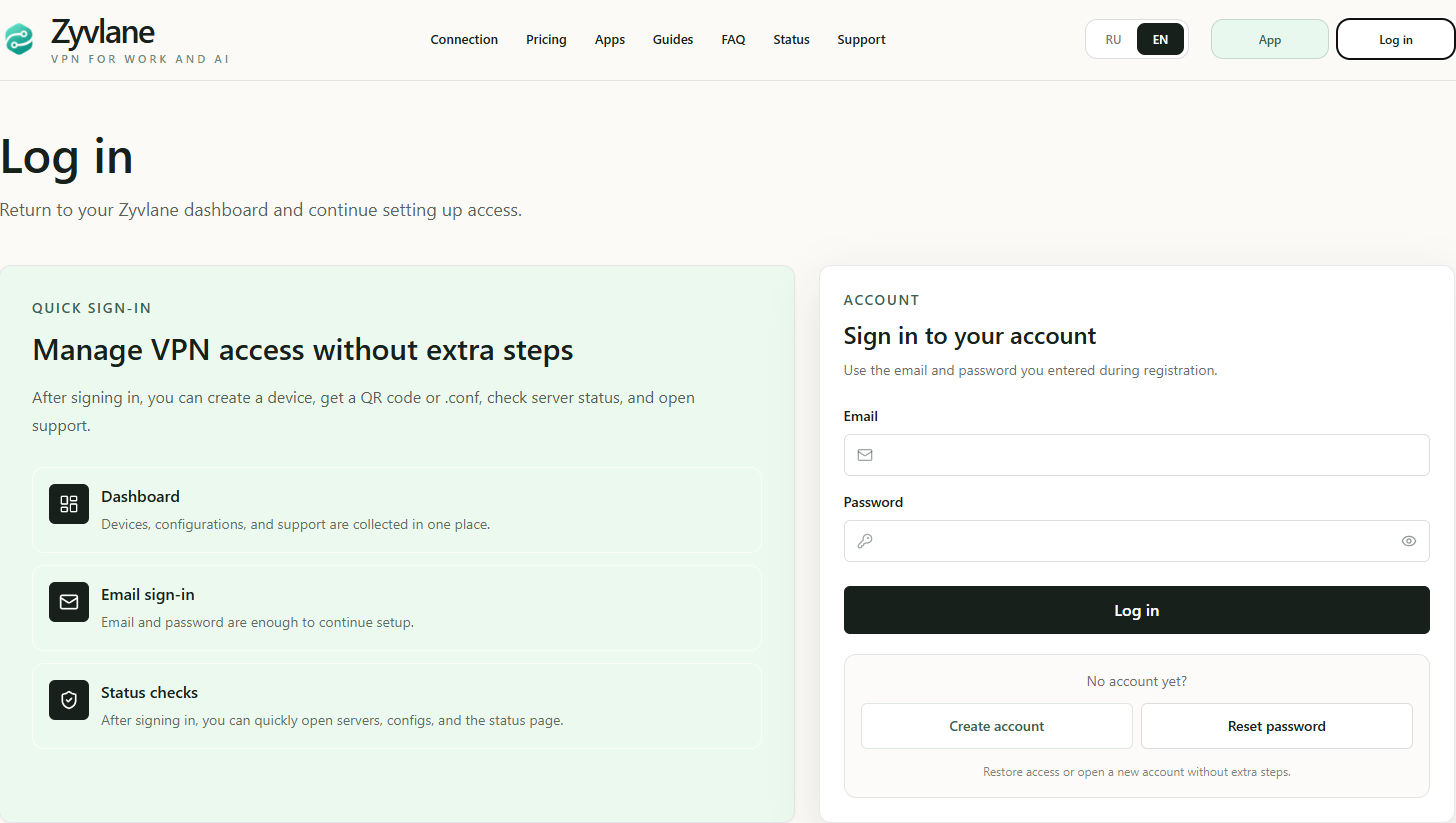
Task: Click the 'QUICK SIGN-IN' label
Action: (92, 308)
